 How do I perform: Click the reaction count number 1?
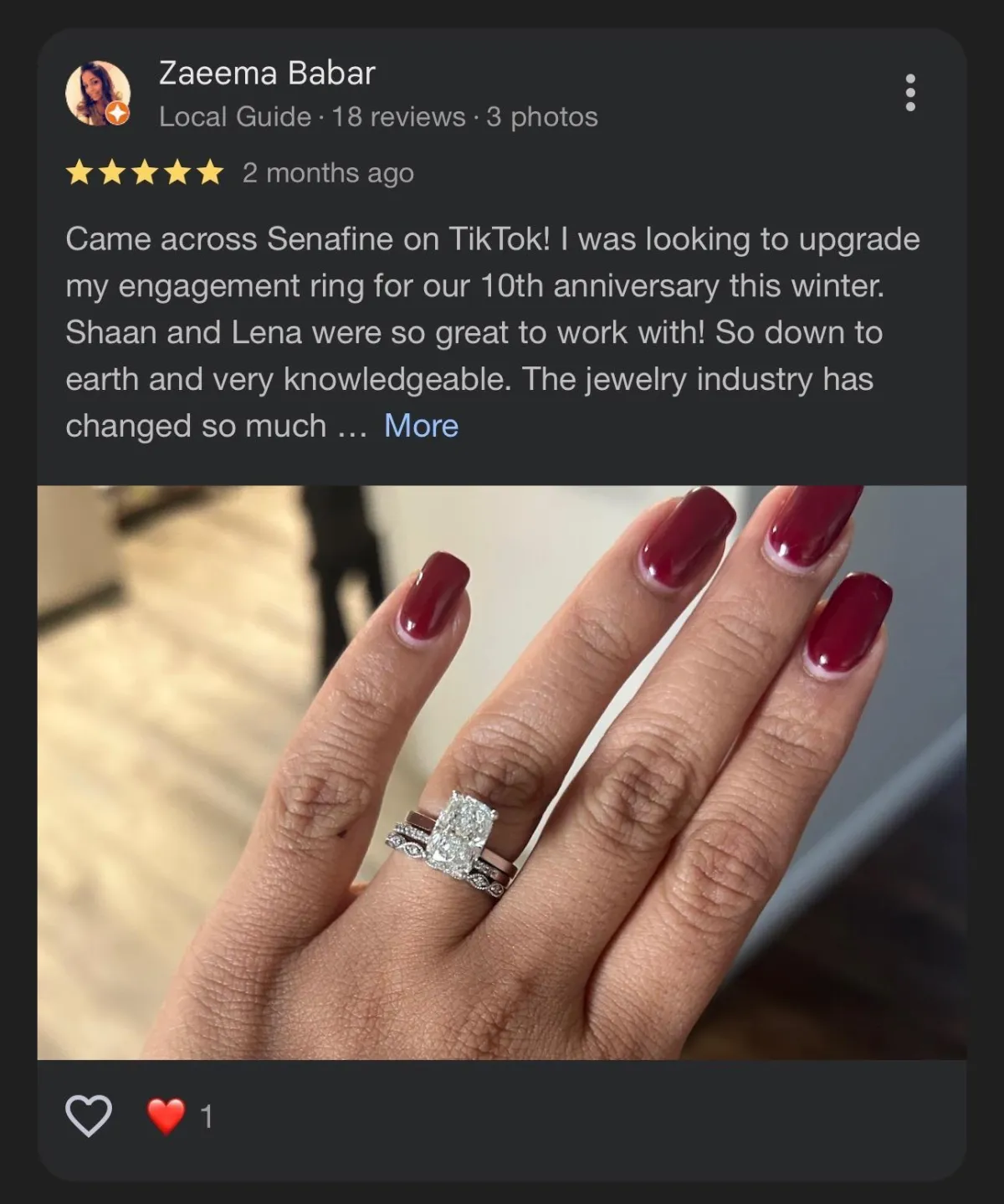coord(207,1117)
